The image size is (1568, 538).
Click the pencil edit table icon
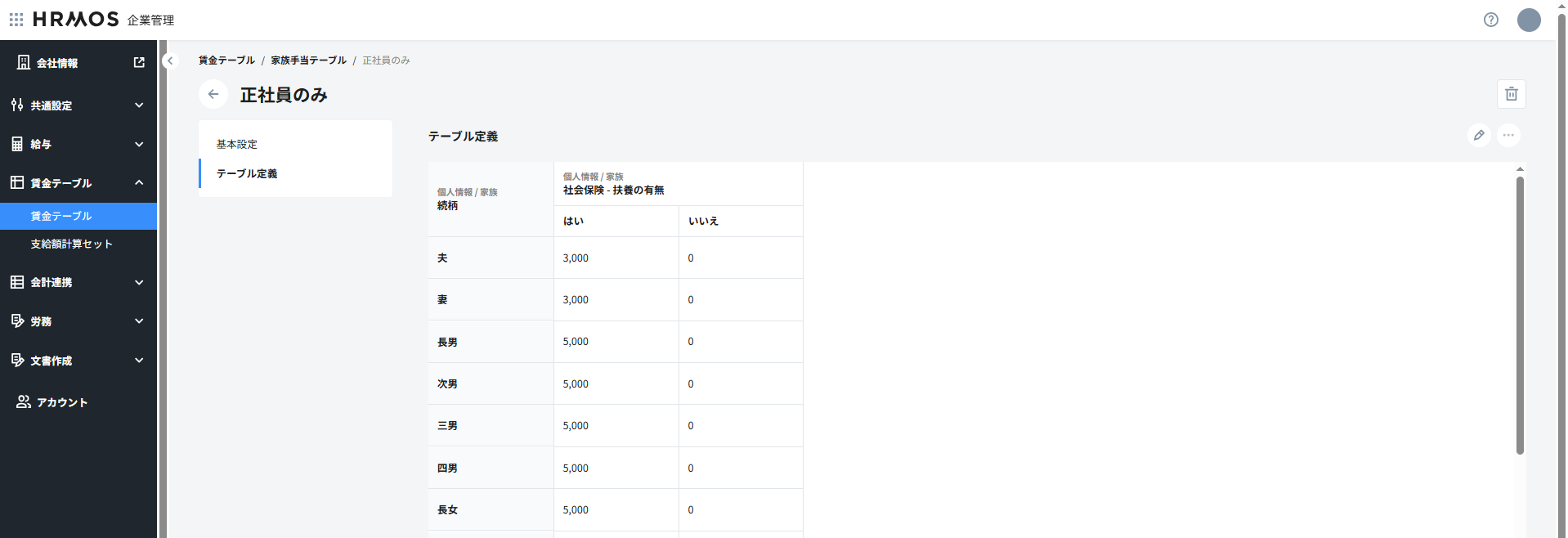pos(1478,136)
